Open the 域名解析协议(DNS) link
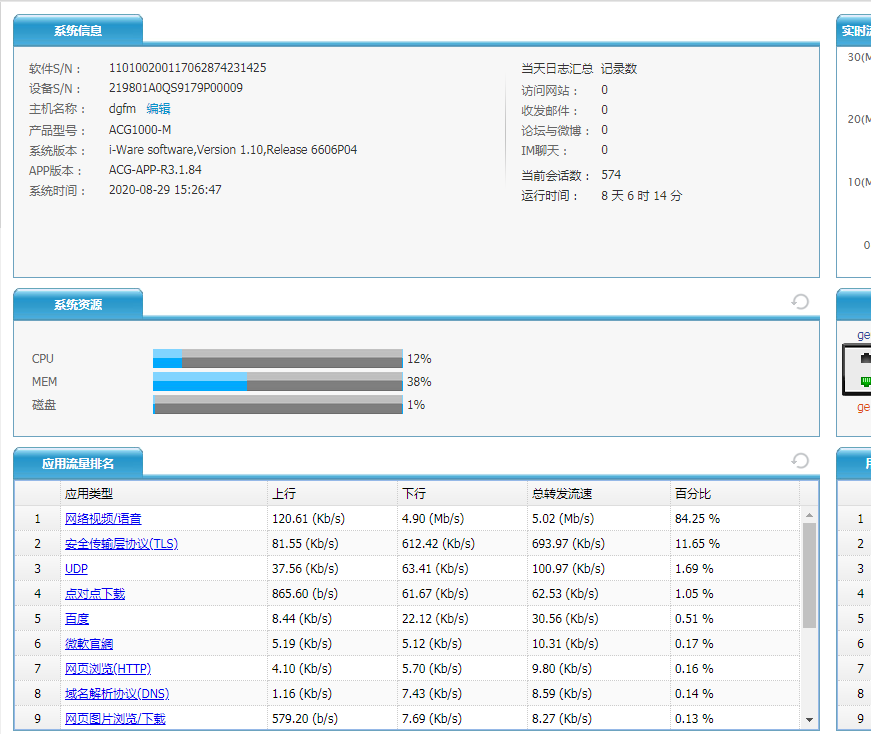 click(x=117, y=693)
